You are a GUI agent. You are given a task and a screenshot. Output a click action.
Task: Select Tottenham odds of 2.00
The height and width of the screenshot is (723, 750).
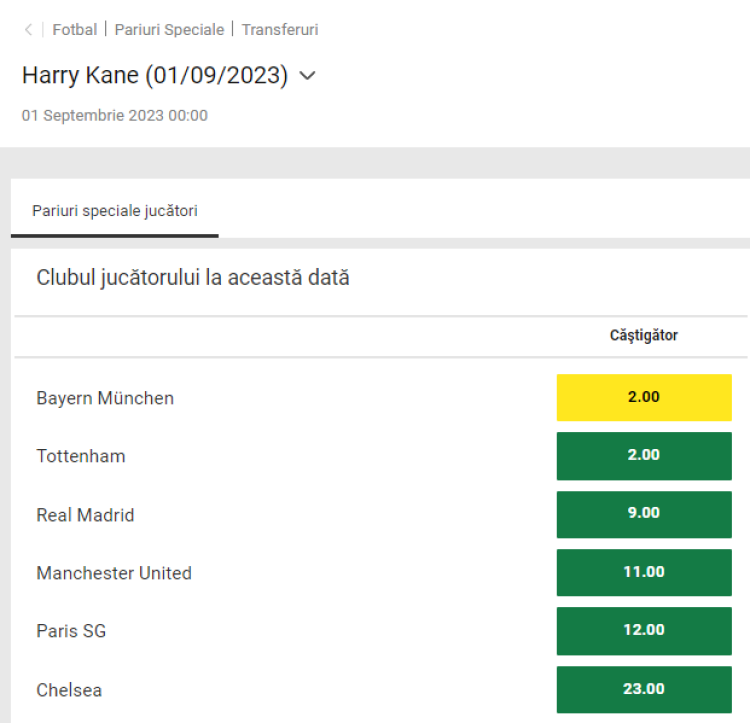coord(644,455)
